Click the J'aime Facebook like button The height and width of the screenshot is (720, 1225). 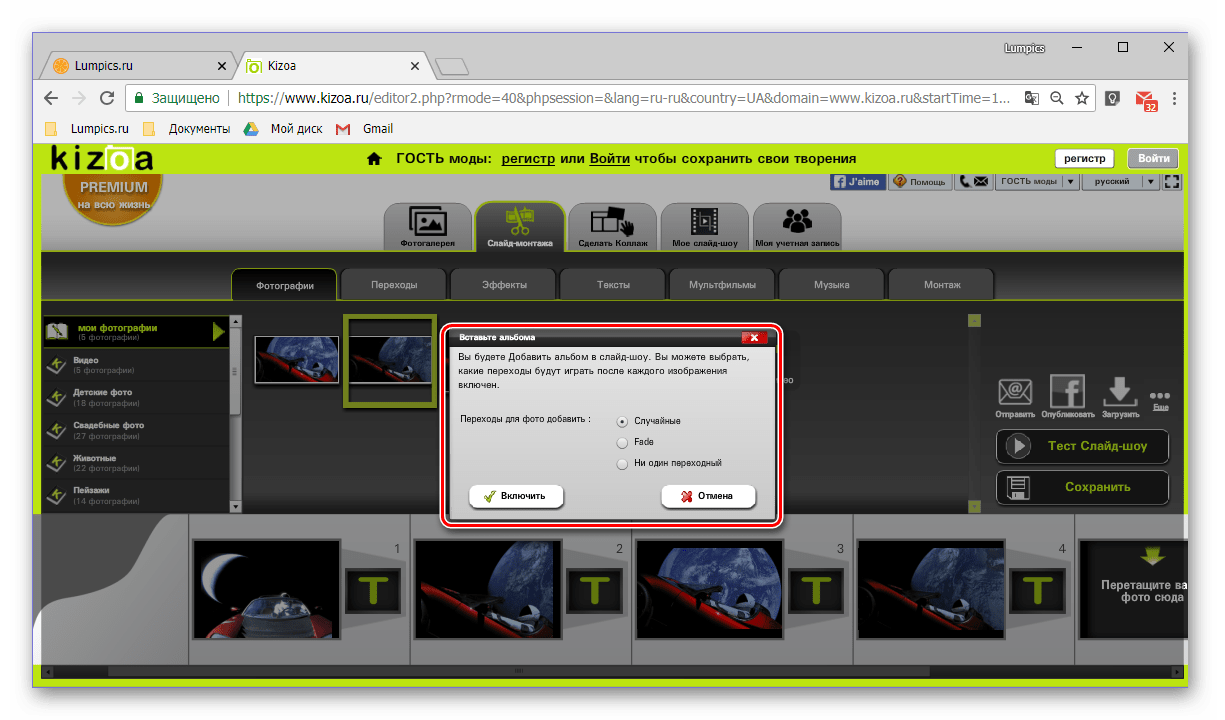click(x=858, y=182)
